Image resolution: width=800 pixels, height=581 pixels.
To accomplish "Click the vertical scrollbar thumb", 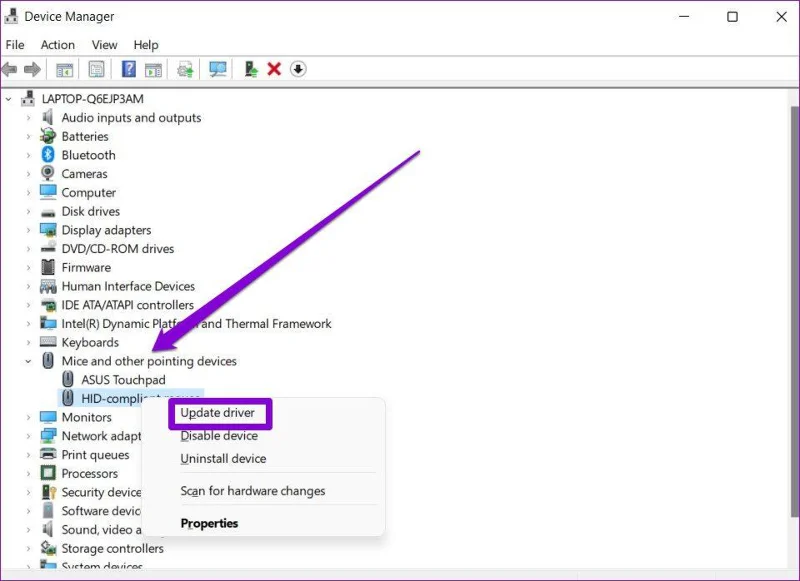I will coord(794,311).
